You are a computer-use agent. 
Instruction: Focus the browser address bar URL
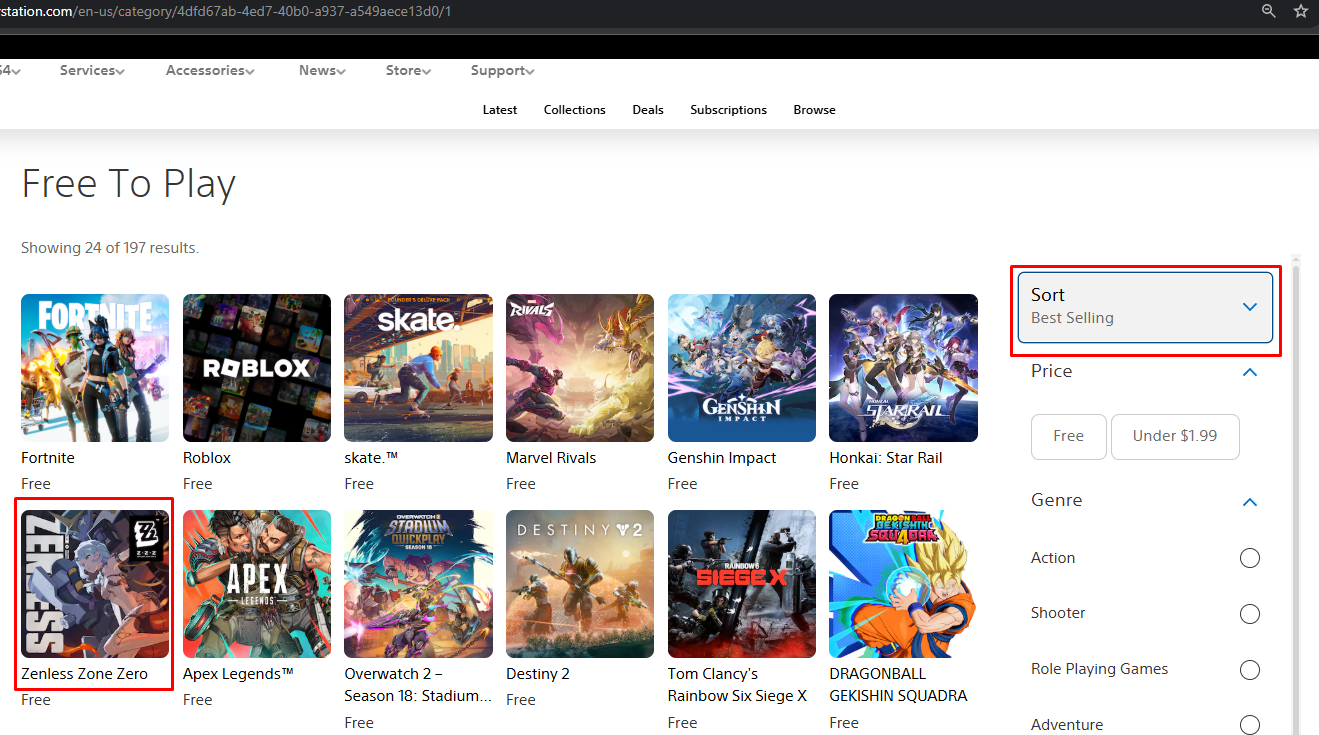[226, 11]
